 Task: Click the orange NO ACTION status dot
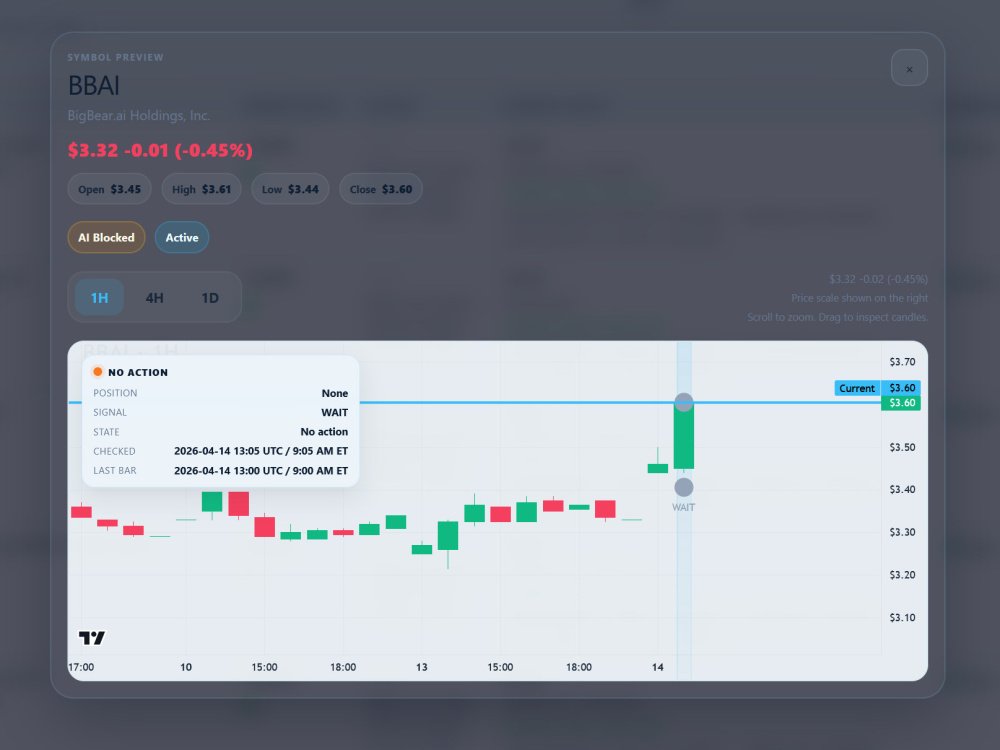(98, 372)
